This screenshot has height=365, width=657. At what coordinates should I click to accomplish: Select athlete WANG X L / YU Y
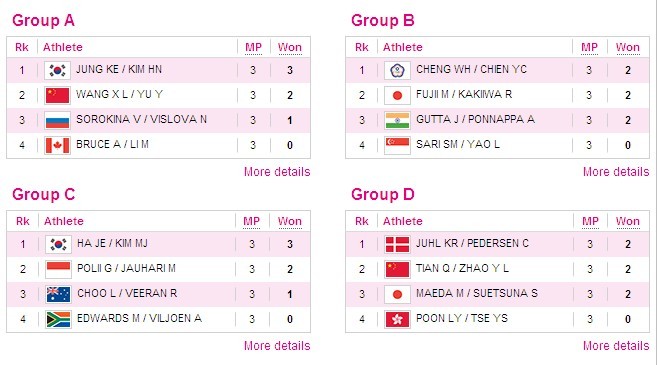(119, 94)
